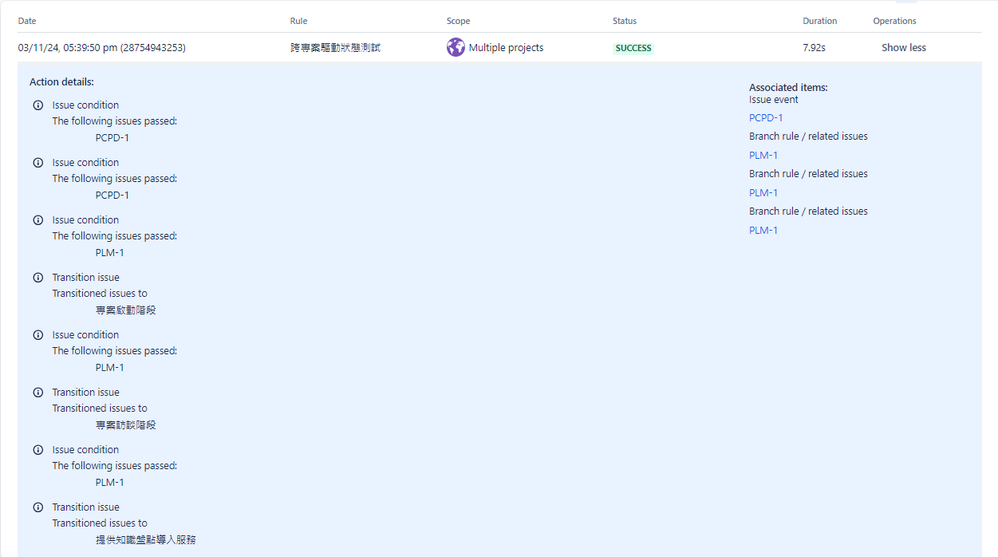
Task: Click info icon of Issue condition above 專案訪談階段 transition
Action: point(38,335)
